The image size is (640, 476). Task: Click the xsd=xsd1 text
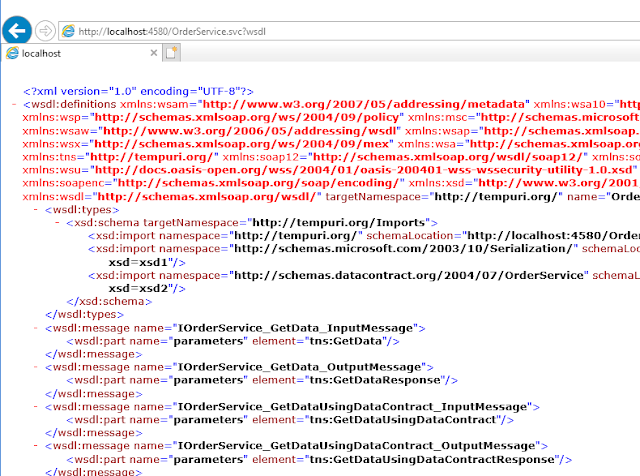138,262
